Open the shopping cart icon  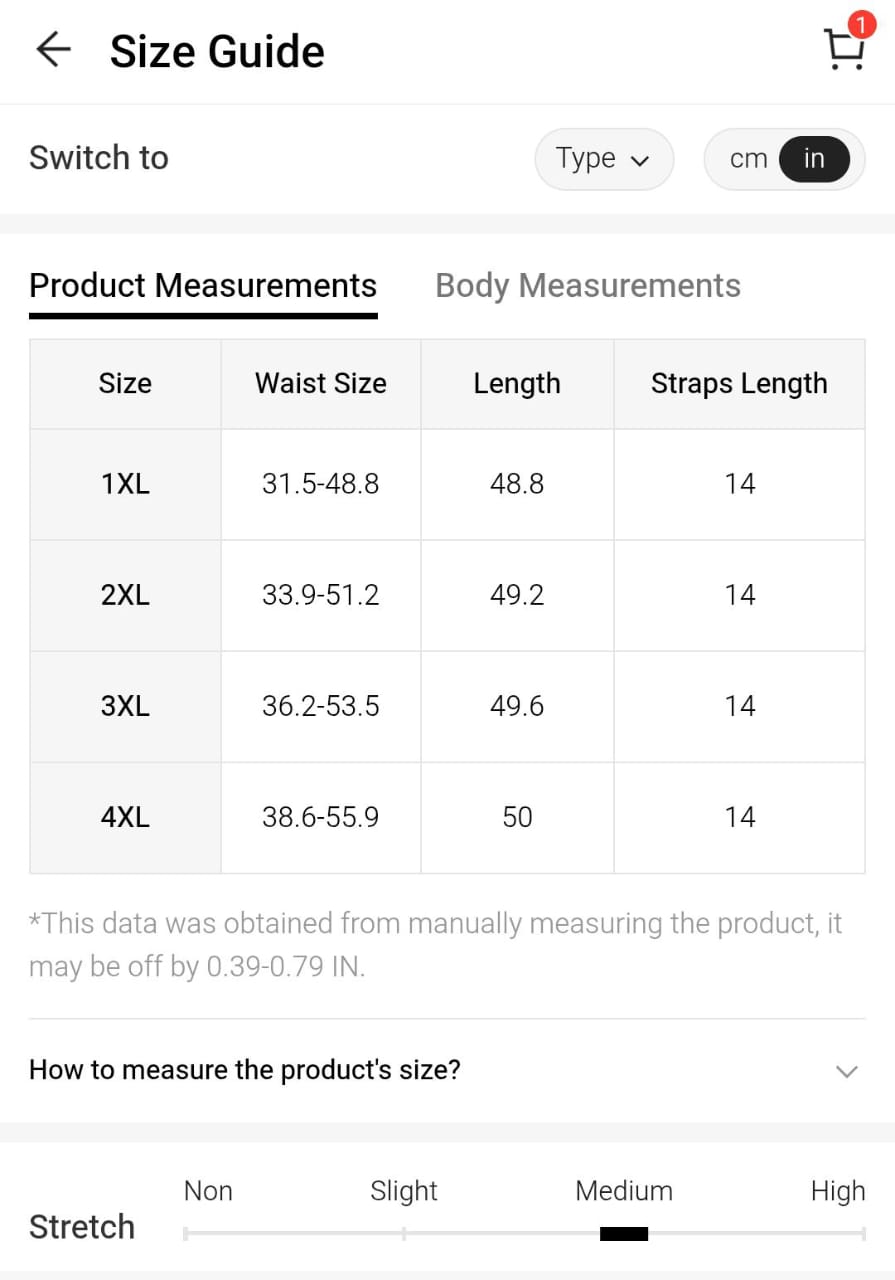(x=843, y=51)
